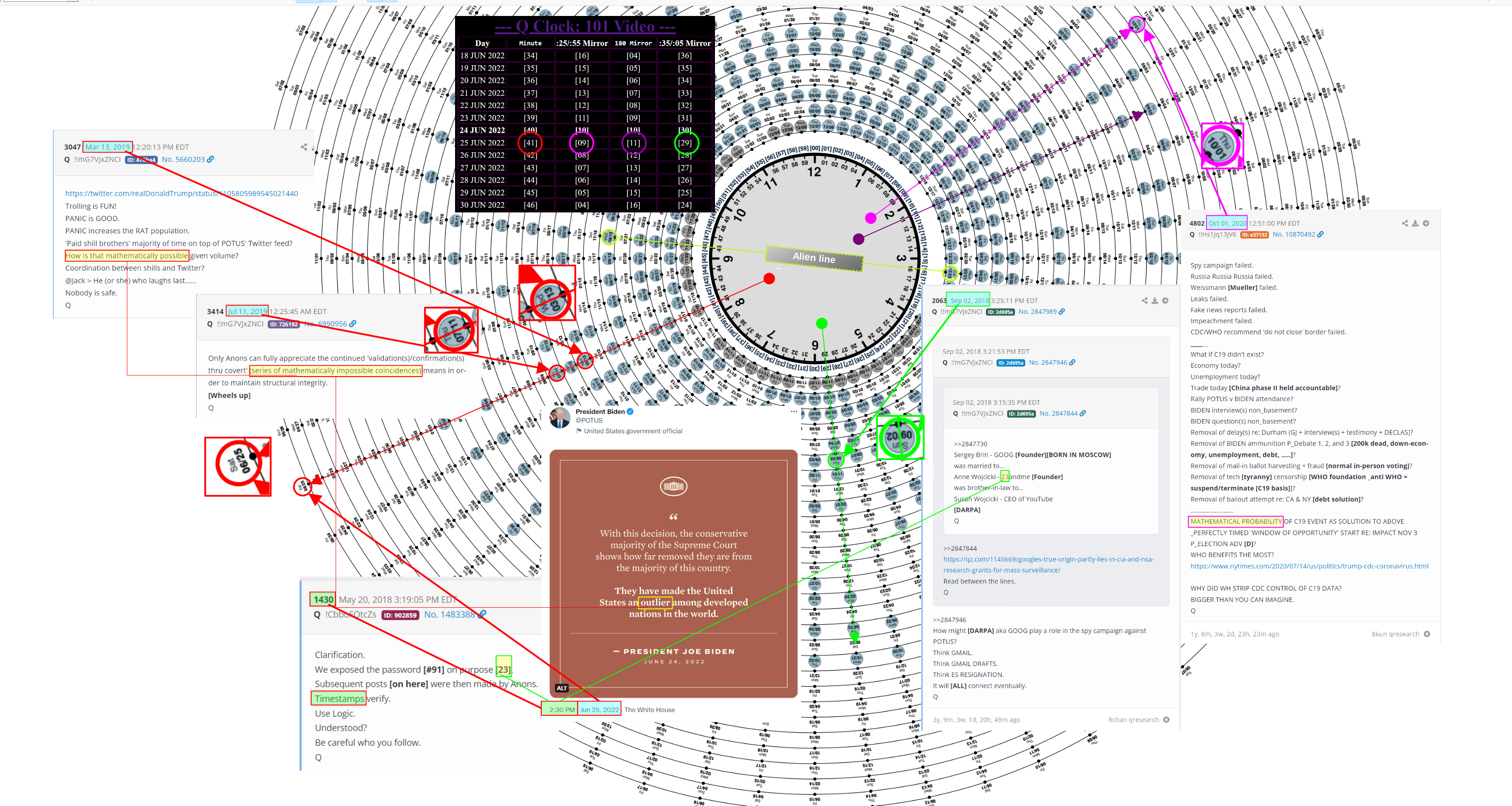1512x806 pixels.
Task: Click the :25/:55 Mirror column header
Action: [582, 43]
